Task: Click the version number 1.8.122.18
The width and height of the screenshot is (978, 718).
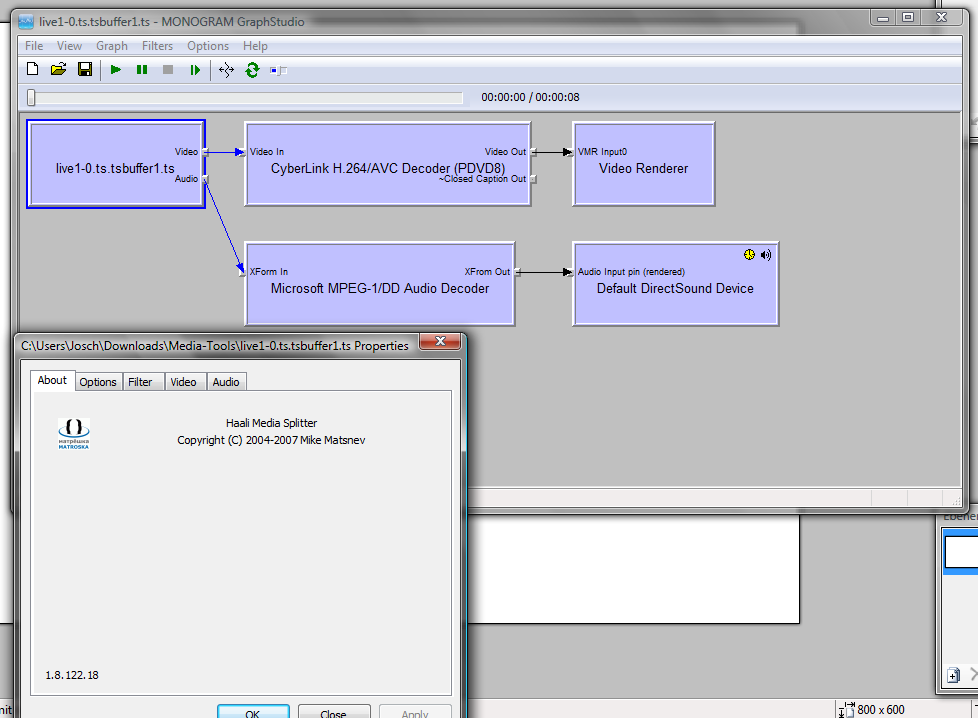Action: (x=72, y=675)
